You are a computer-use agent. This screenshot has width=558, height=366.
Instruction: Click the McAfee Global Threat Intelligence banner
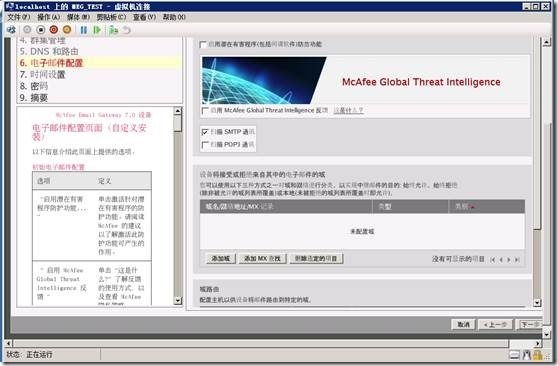click(x=365, y=81)
